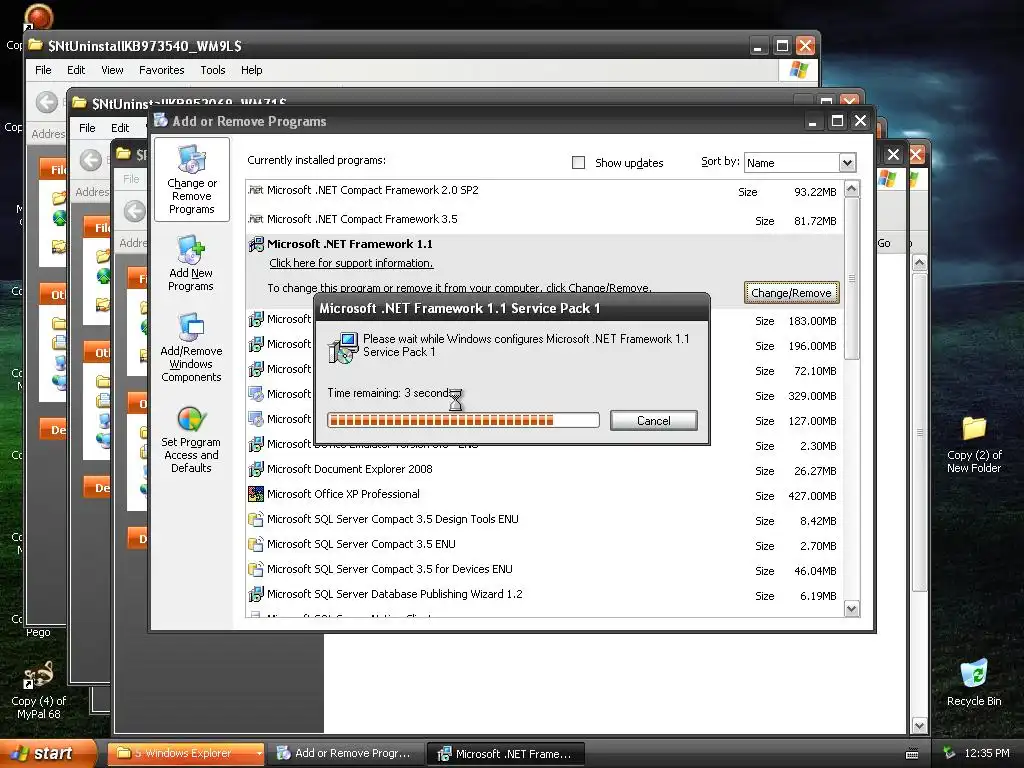Viewport: 1024px width, 768px height.
Task: Expand the Windows Explorer taskbar group
Action: tap(259, 753)
